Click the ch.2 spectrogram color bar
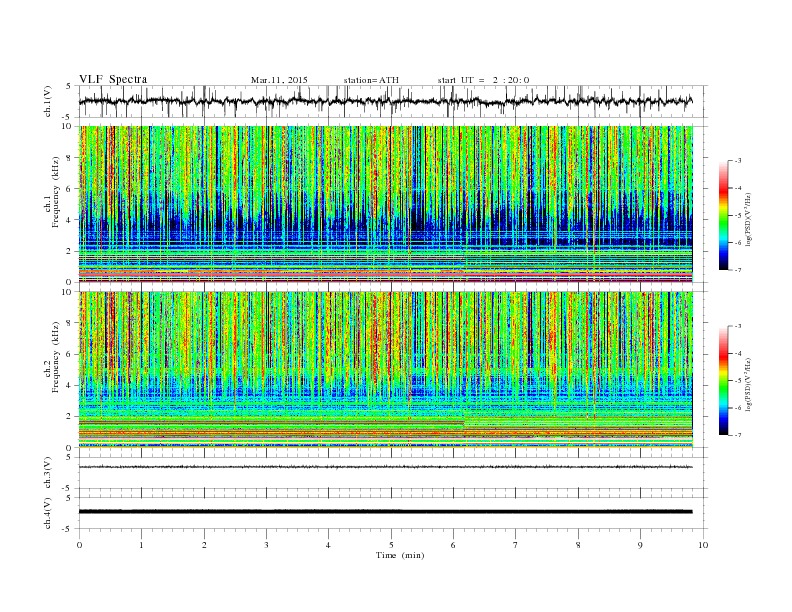The height and width of the screenshot is (612, 792). tap(723, 381)
